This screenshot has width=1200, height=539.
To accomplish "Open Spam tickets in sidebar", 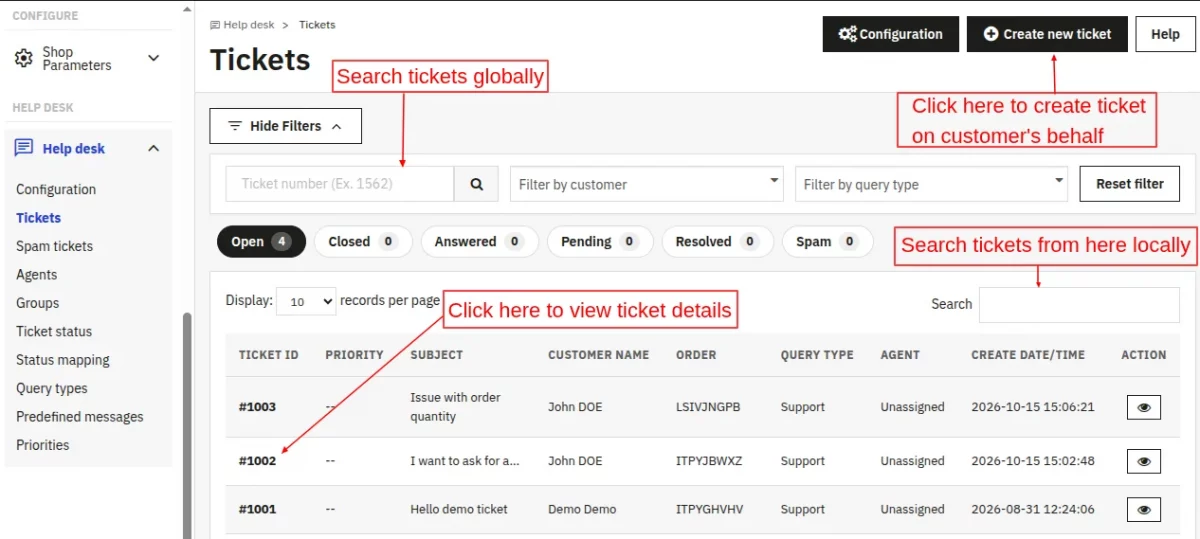I will pyautogui.click(x=54, y=246).
